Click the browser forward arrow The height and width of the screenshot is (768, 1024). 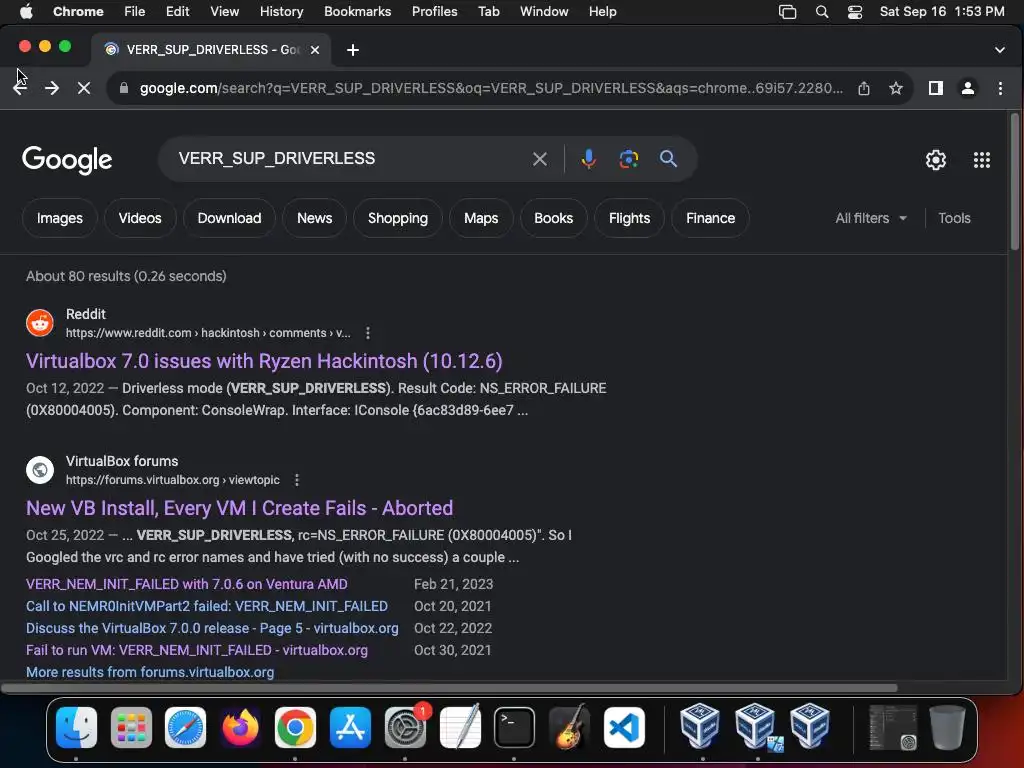click(x=52, y=88)
